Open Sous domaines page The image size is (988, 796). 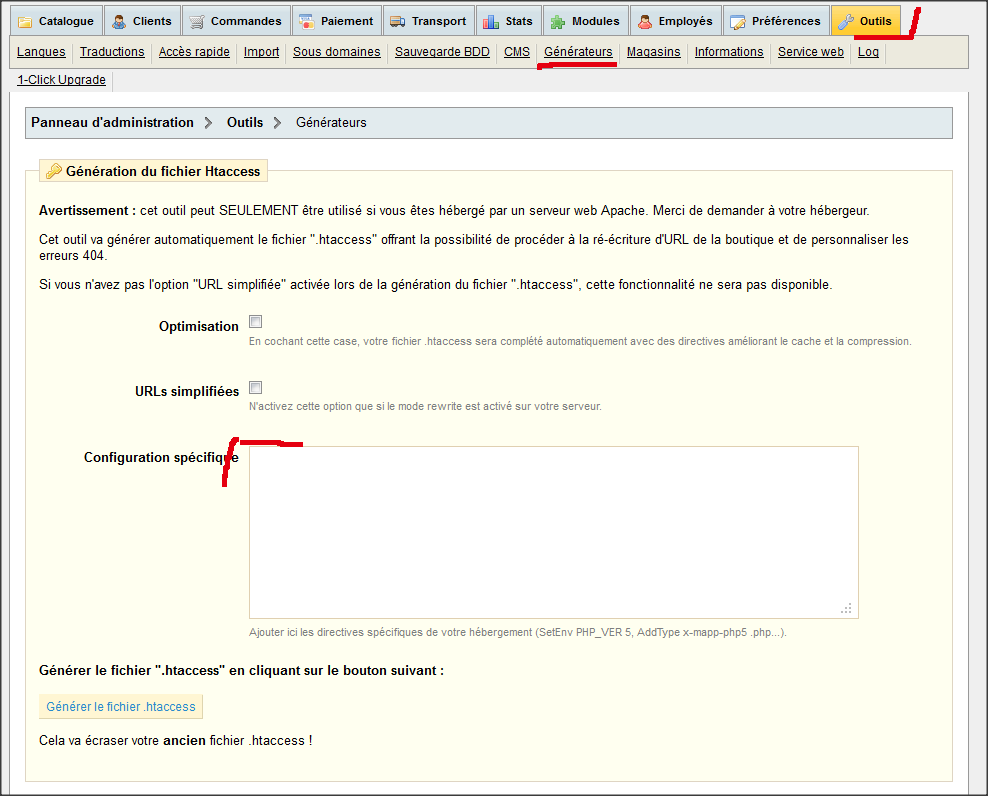point(336,52)
